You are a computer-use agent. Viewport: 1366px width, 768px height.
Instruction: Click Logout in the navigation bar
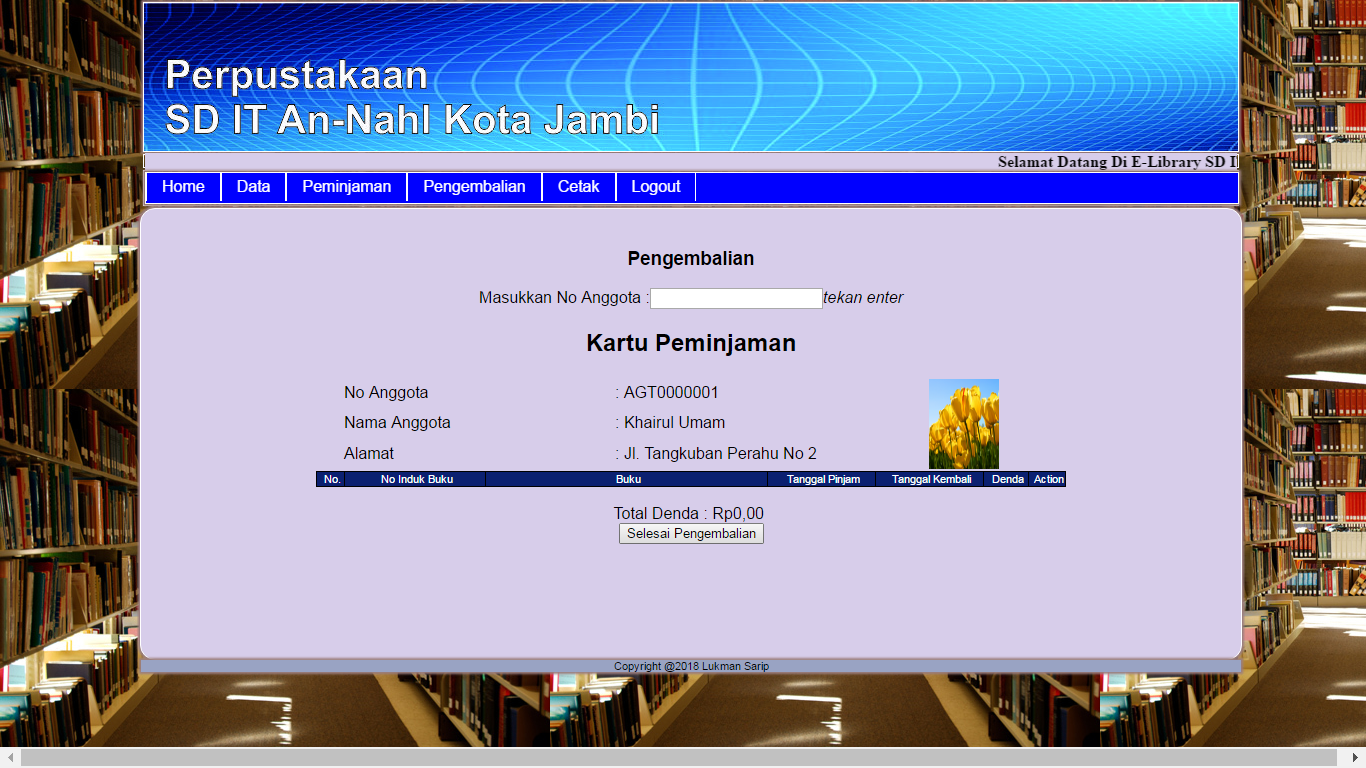coord(655,187)
